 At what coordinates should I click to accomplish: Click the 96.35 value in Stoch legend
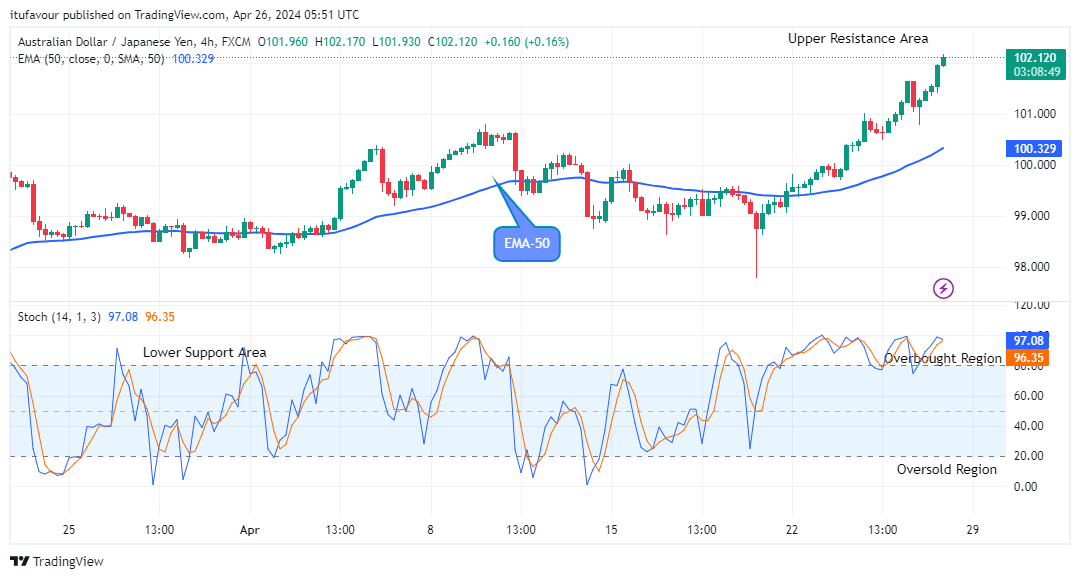click(160, 317)
